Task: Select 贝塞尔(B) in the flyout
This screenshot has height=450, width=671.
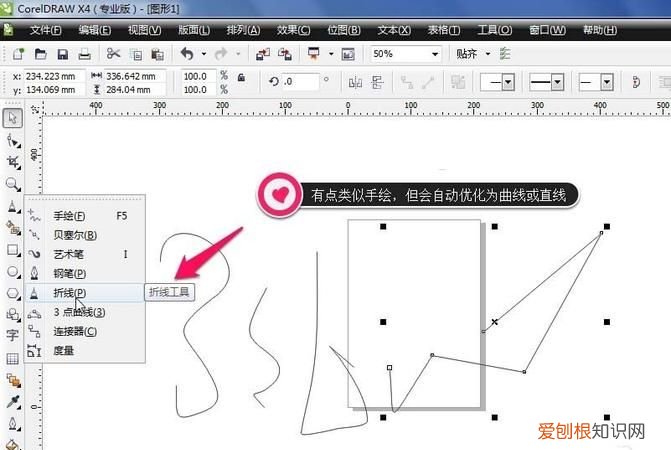Action: click(x=74, y=235)
